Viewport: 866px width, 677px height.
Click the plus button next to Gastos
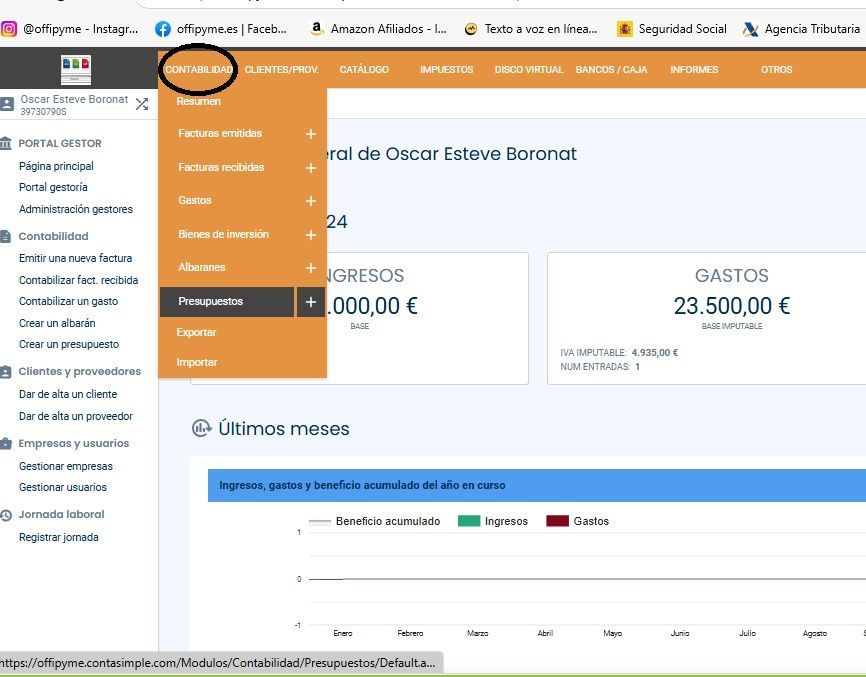click(311, 200)
